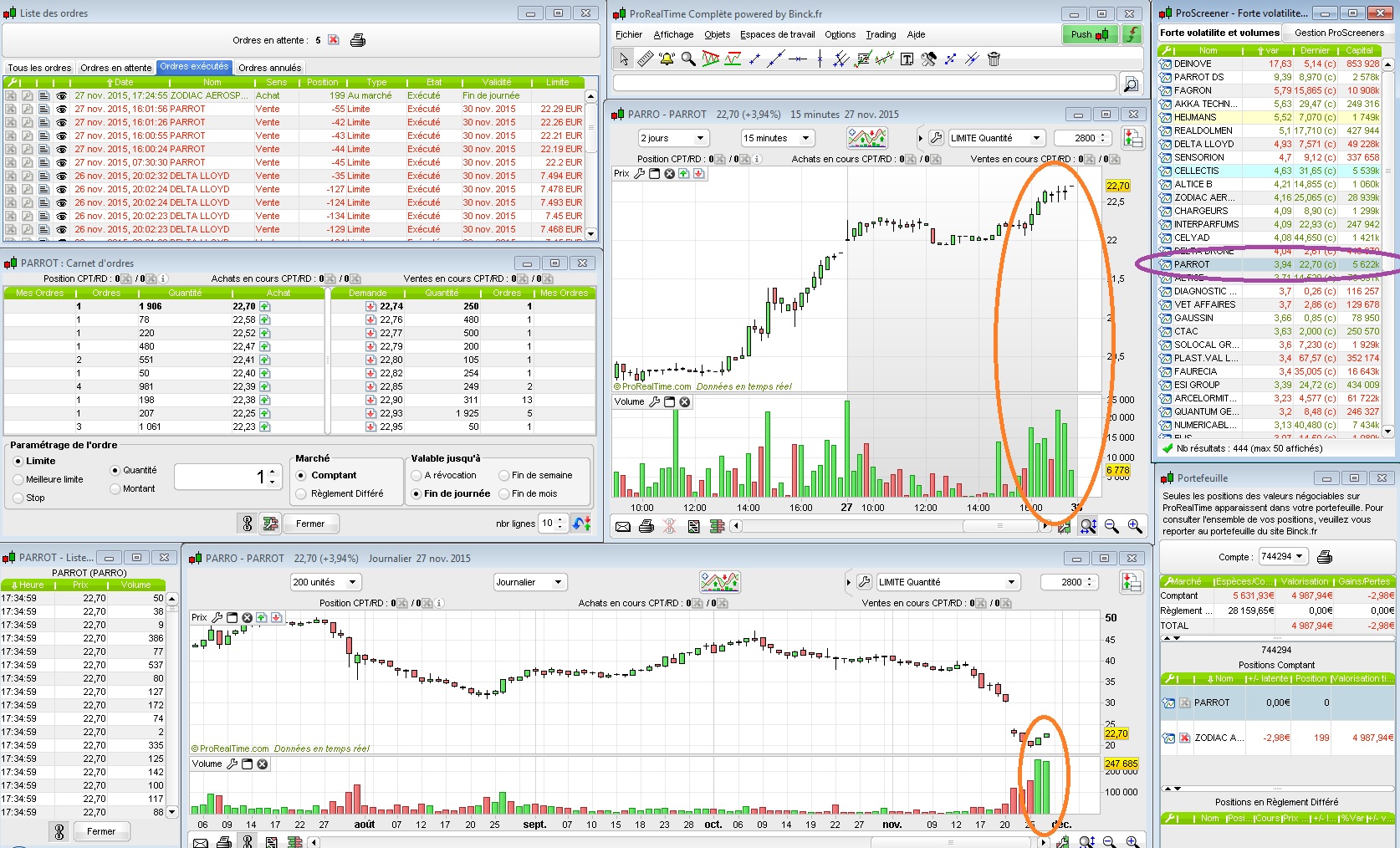Zoom in on the 15 minutes chart
Image resolution: width=1400 pixels, height=848 pixels.
click(x=1135, y=526)
